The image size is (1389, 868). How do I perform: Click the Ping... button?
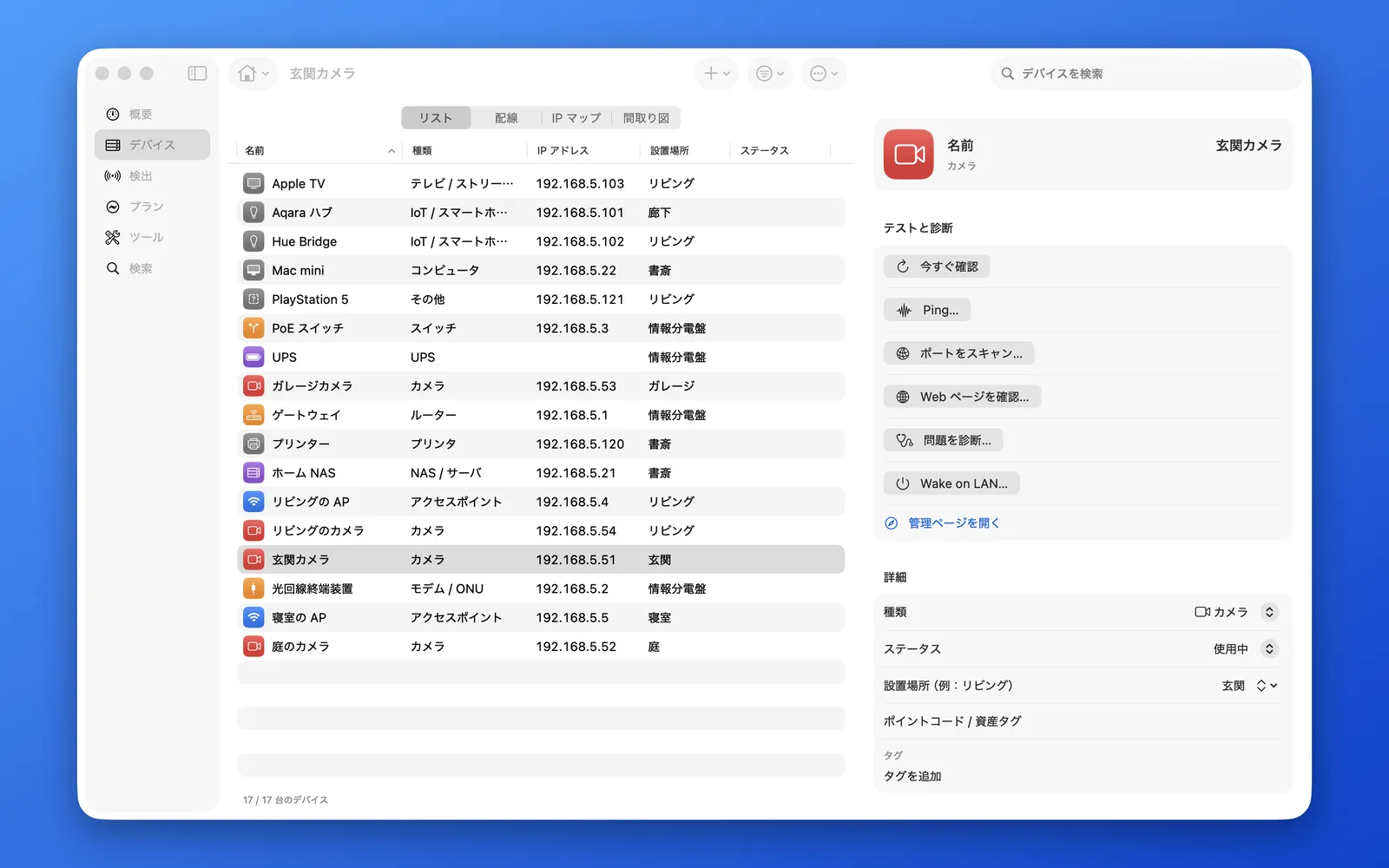(927, 310)
